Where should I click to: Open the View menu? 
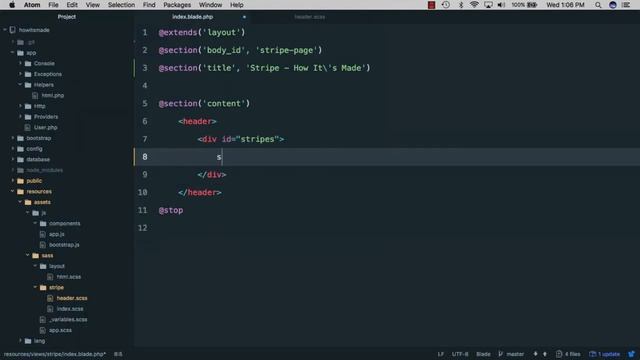pyautogui.click(x=93, y=5)
